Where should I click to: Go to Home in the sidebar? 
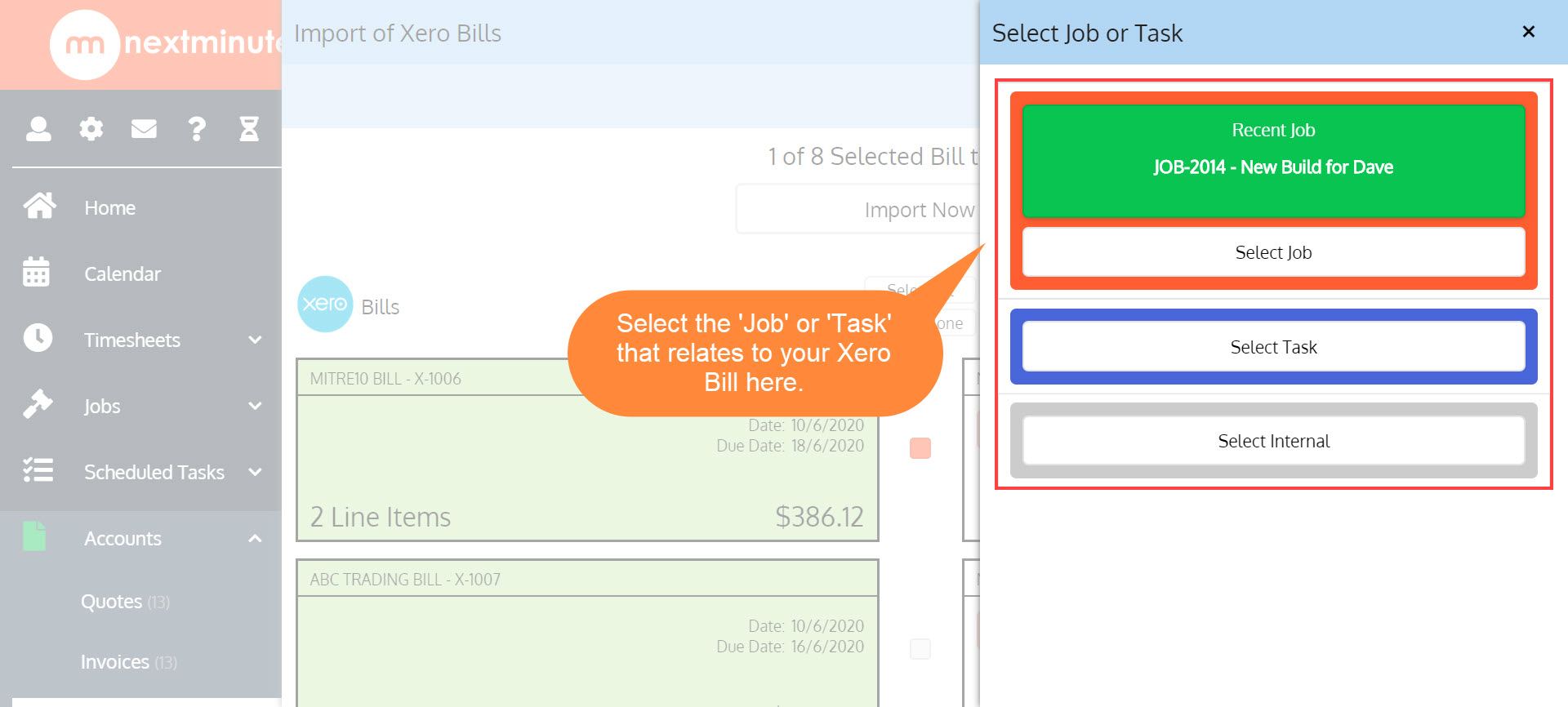(x=109, y=208)
